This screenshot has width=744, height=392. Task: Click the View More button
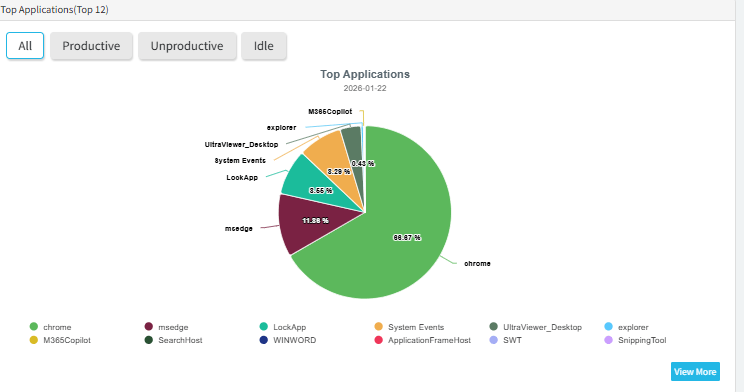click(x=695, y=372)
